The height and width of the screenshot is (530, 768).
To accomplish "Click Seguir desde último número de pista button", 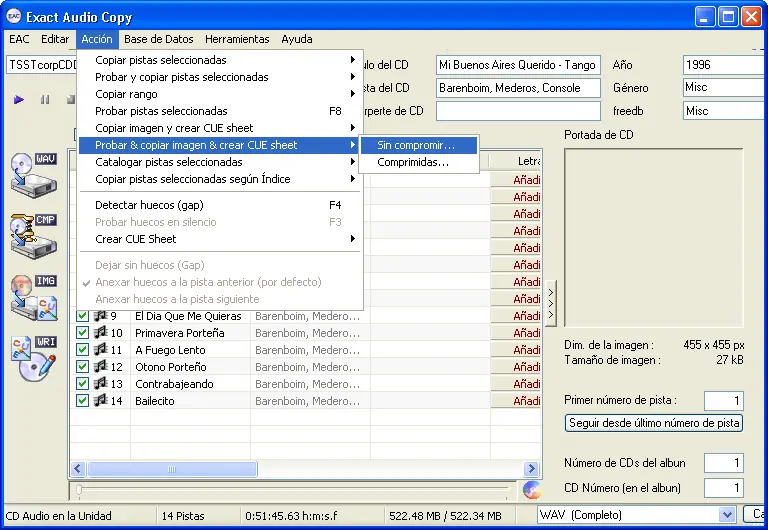I will point(654,423).
